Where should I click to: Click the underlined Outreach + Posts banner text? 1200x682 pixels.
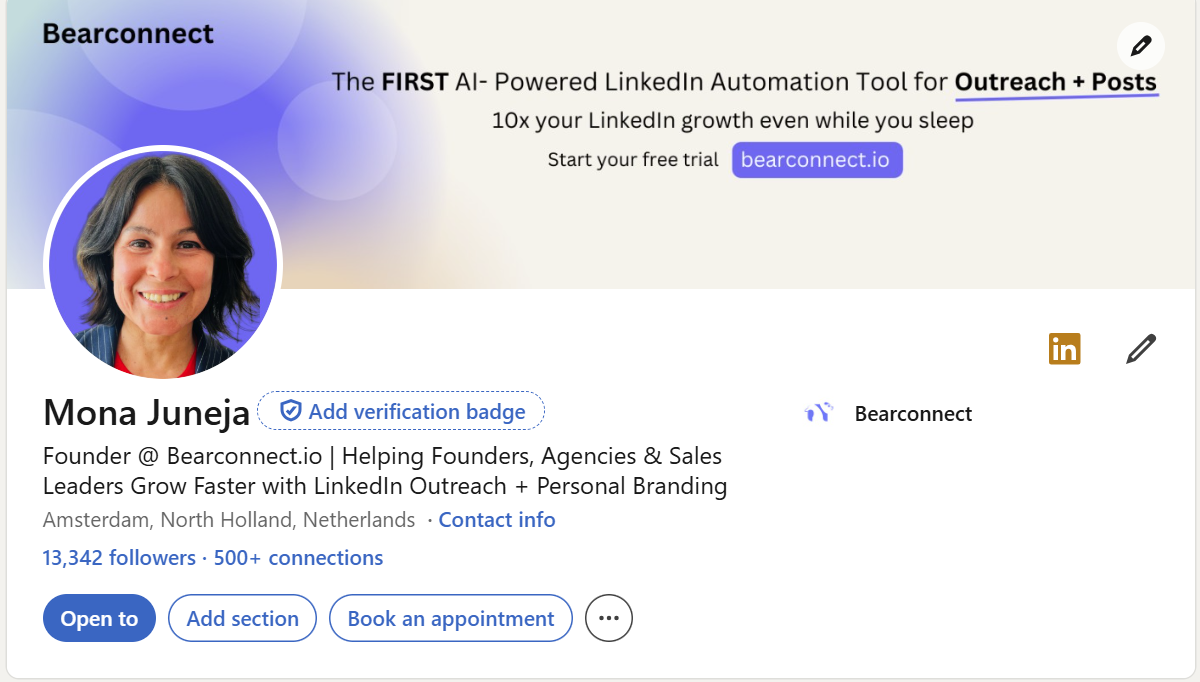click(1056, 82)
